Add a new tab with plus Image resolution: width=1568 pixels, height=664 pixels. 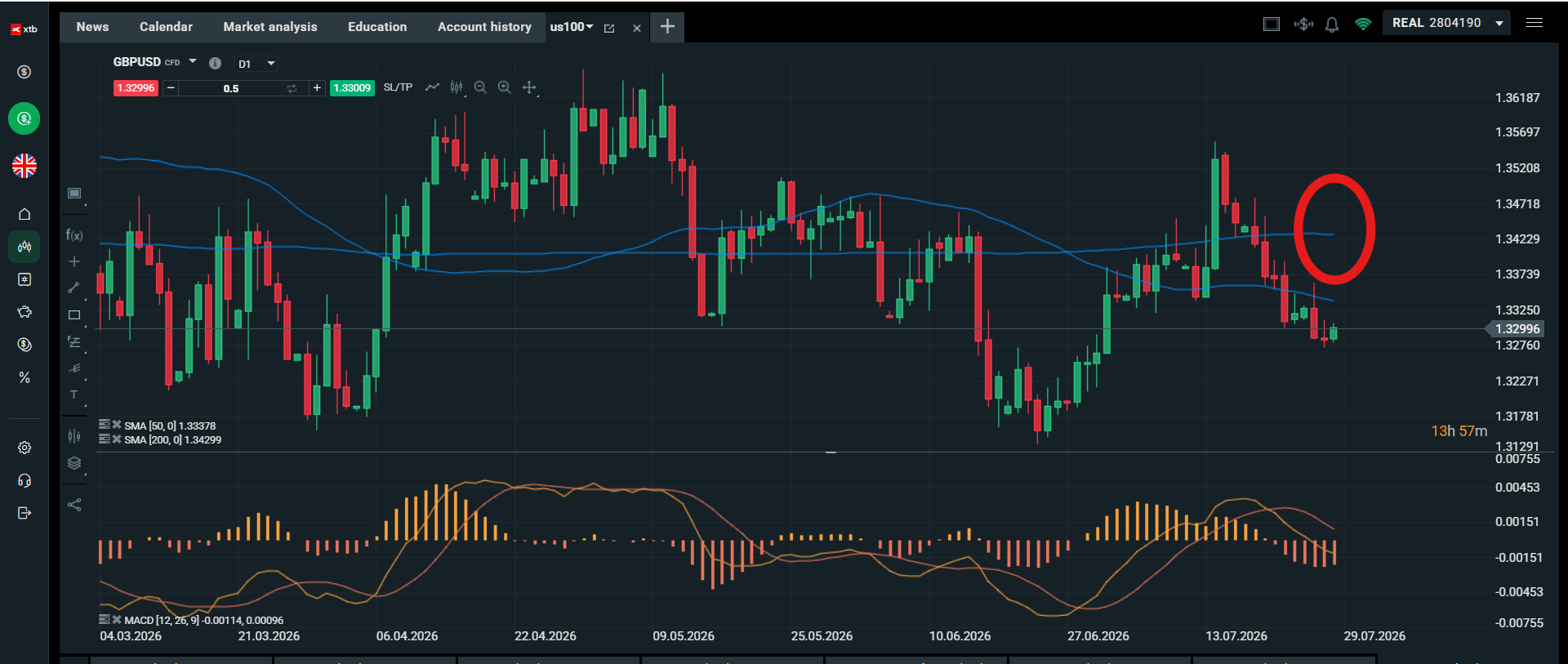coord(667,27)
